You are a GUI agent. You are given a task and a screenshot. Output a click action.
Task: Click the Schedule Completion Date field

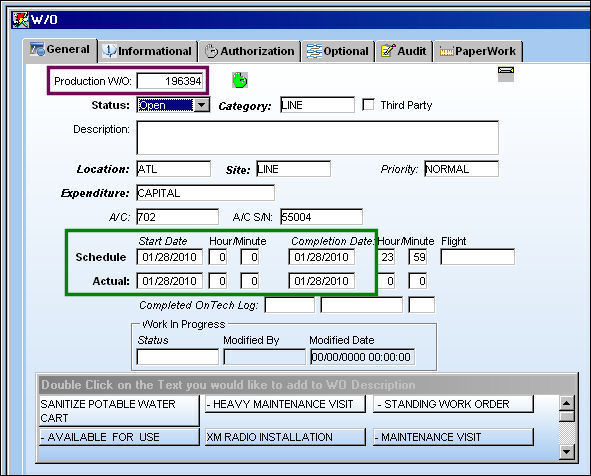coord(322,257)
